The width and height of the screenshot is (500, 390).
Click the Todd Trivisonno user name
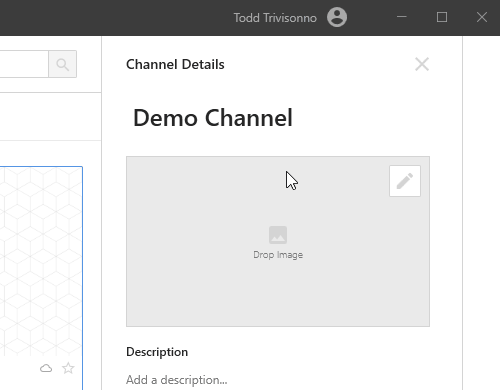[x=275, y=18]
